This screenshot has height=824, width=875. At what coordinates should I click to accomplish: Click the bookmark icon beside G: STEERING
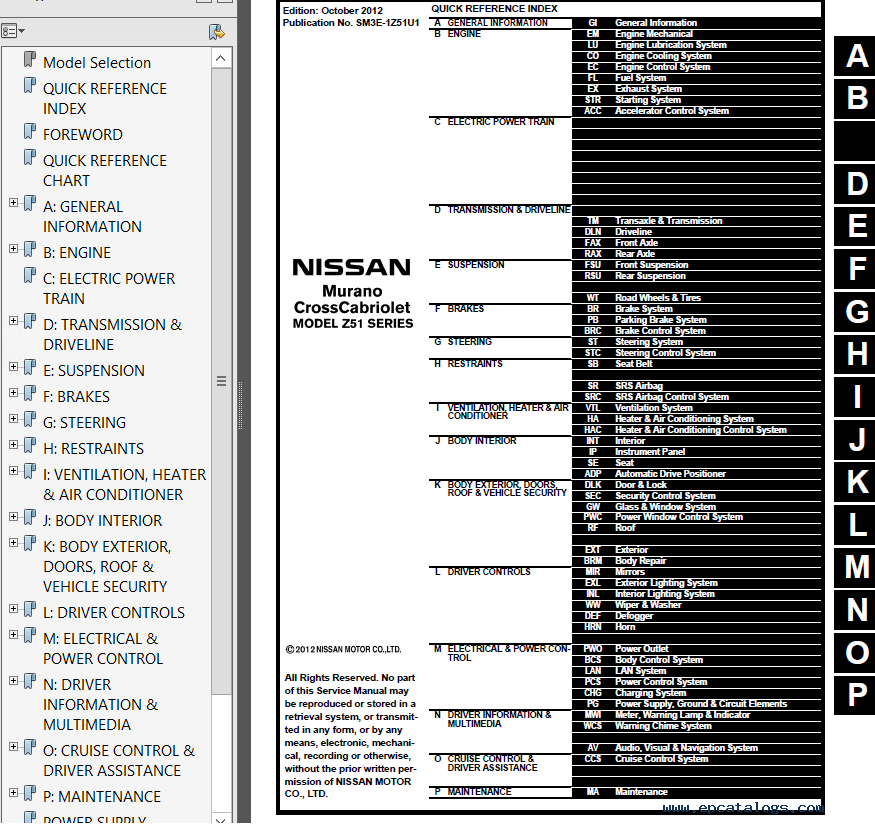(x=30, y=420)
